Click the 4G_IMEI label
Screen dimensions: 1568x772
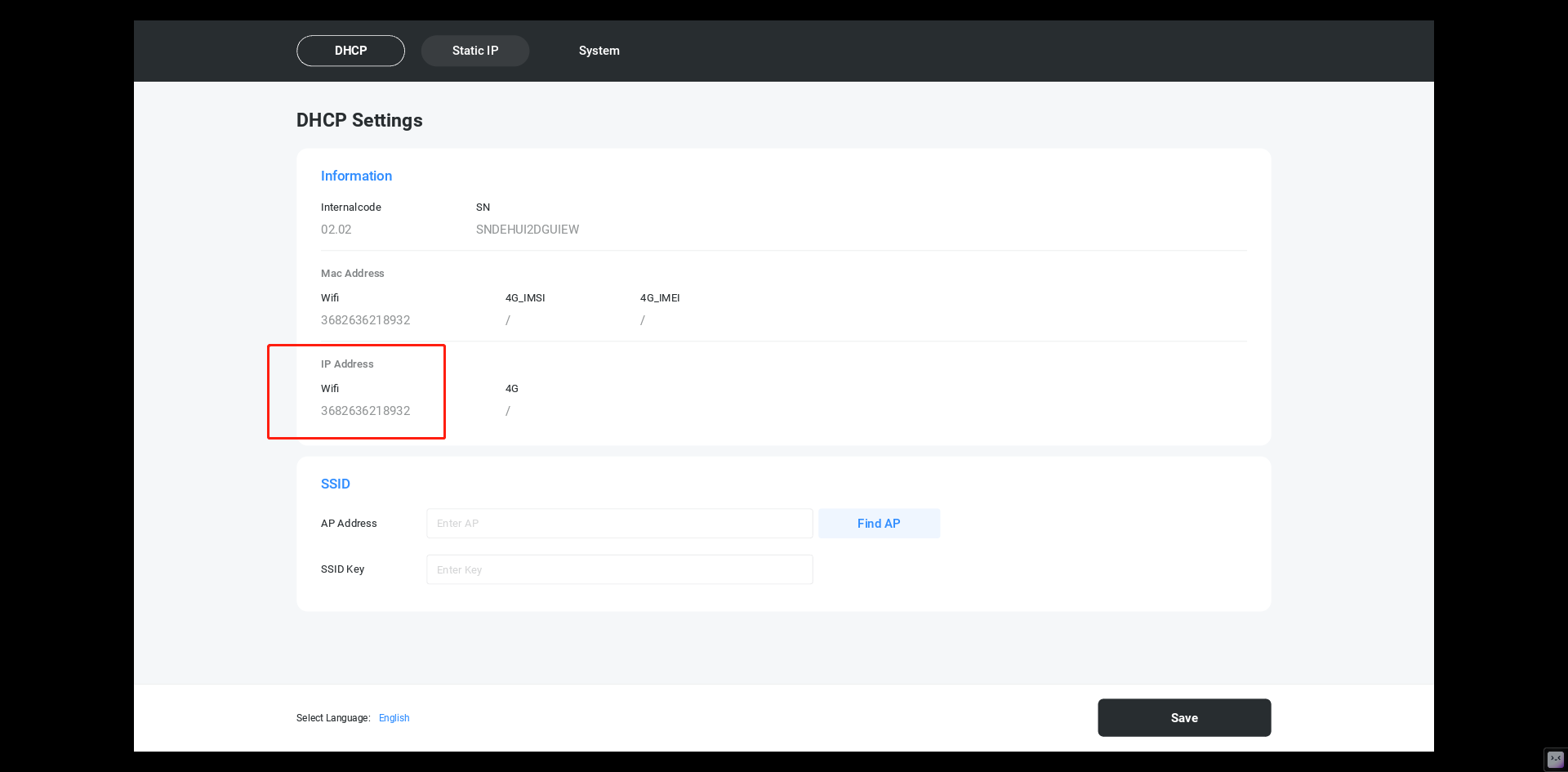point(659,298)
